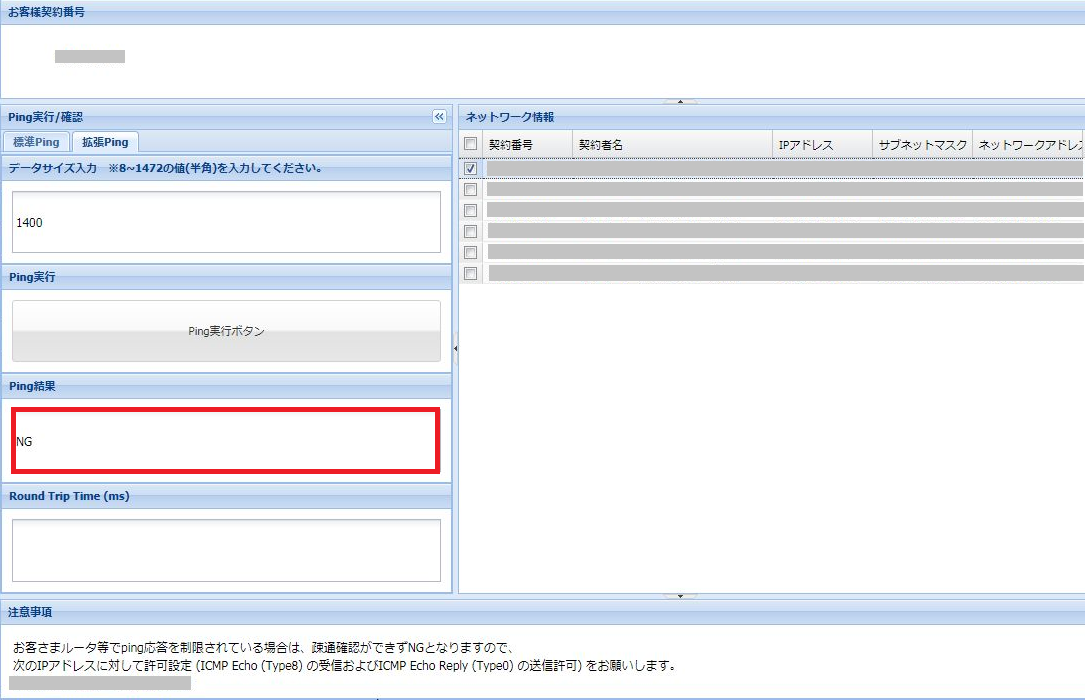Sort by the IPアドレス column header
1085x700 pixels.
point(822,145)
